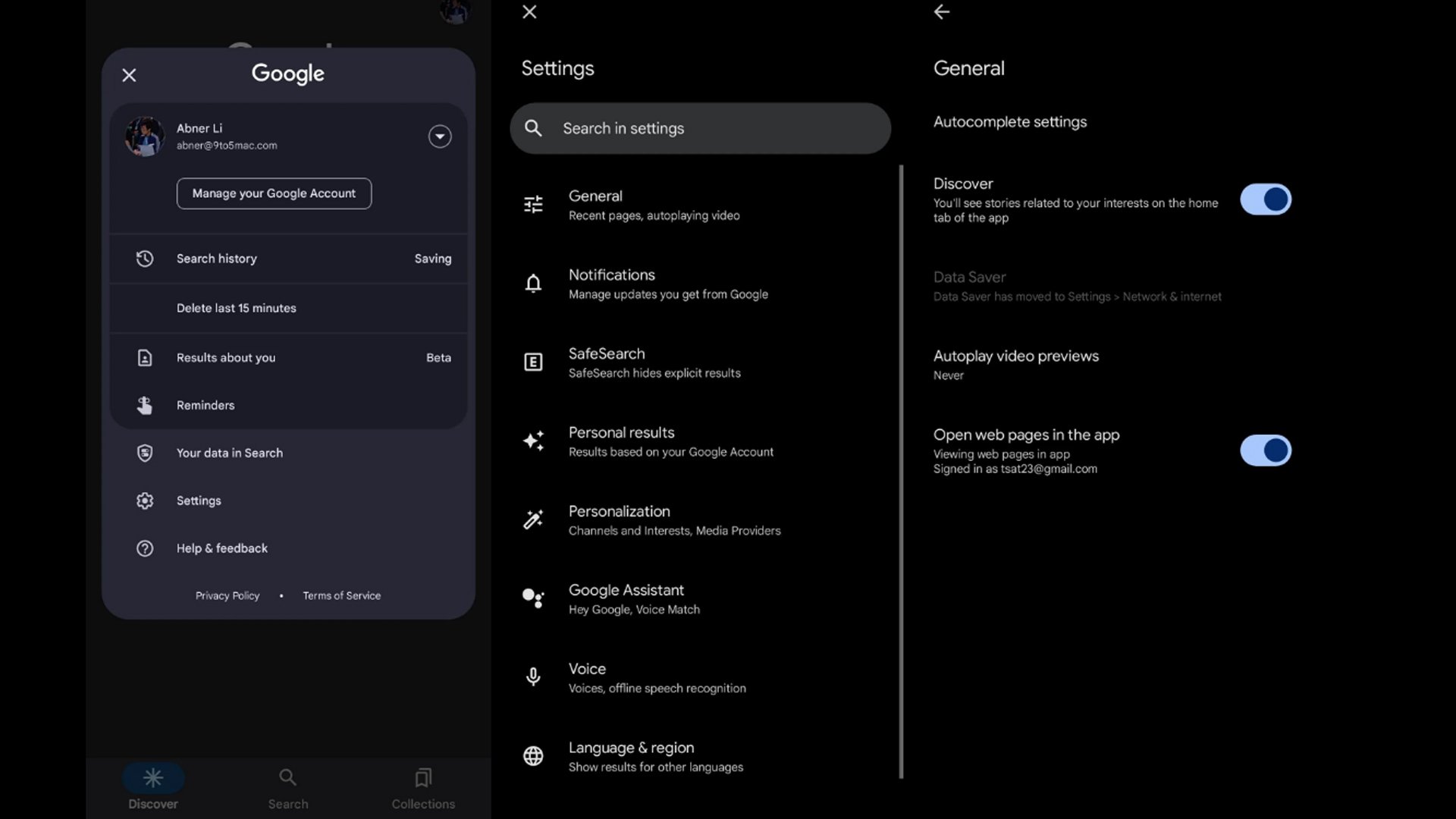1456x819 pixels.
Task: Switch to the Collections bottom tab
Action: click(x=423, y=788)
